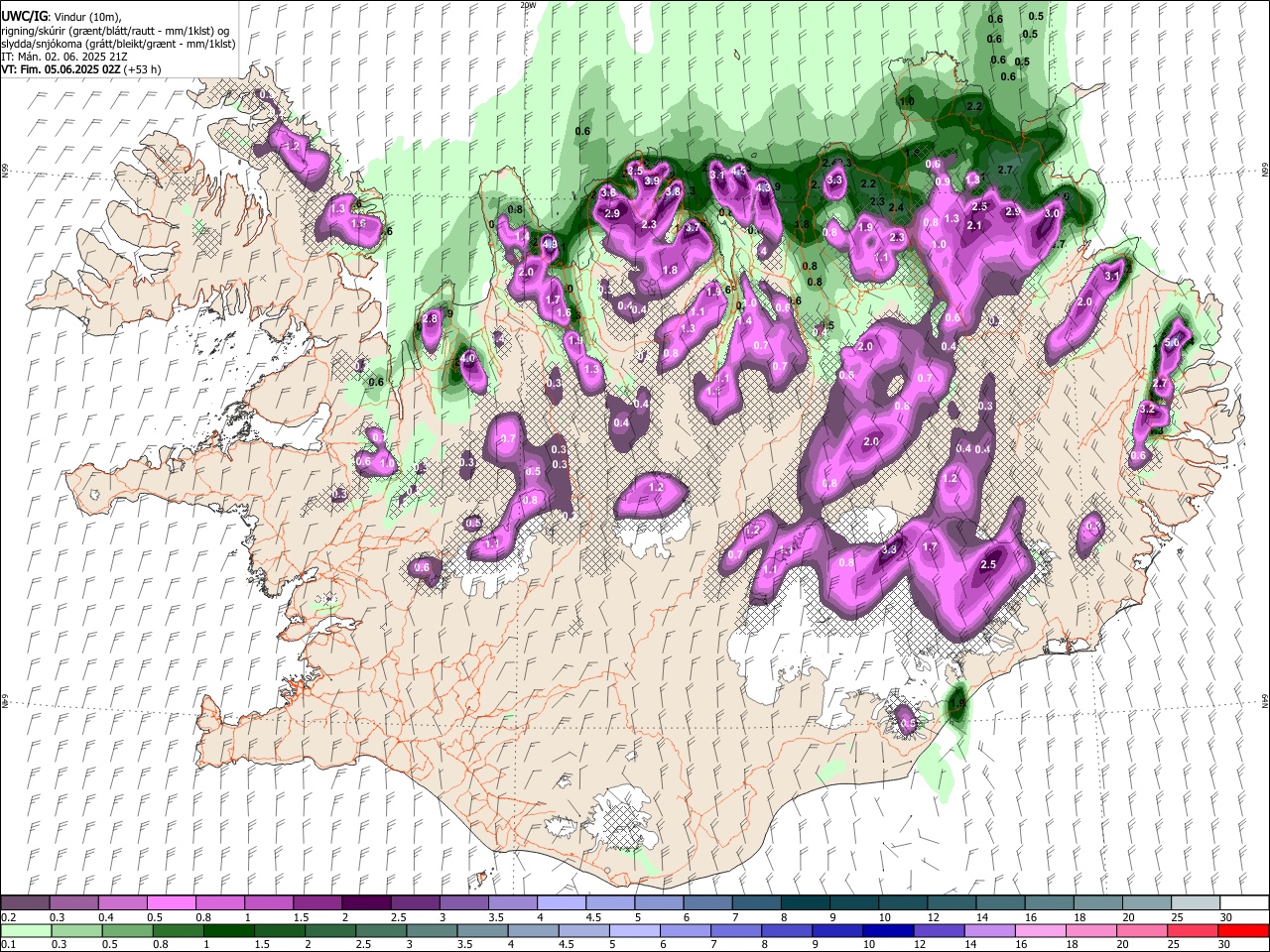Viewport: 1270px width, 952px height.
Task: Click the 'VT: Fim. 05.06.2025 02Z (+53 h)' line
Action: point(81,69)
